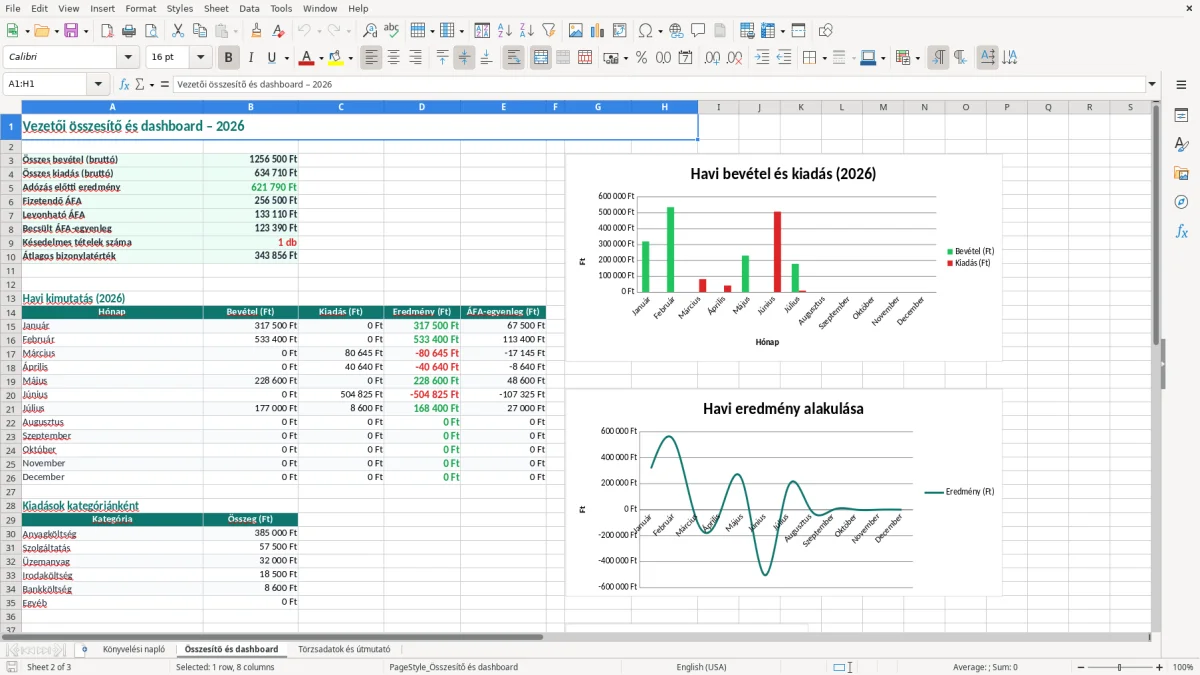Click Font Color red A swatch
This screenshot has height=675, width=1200.
click(x=306, y=58)
